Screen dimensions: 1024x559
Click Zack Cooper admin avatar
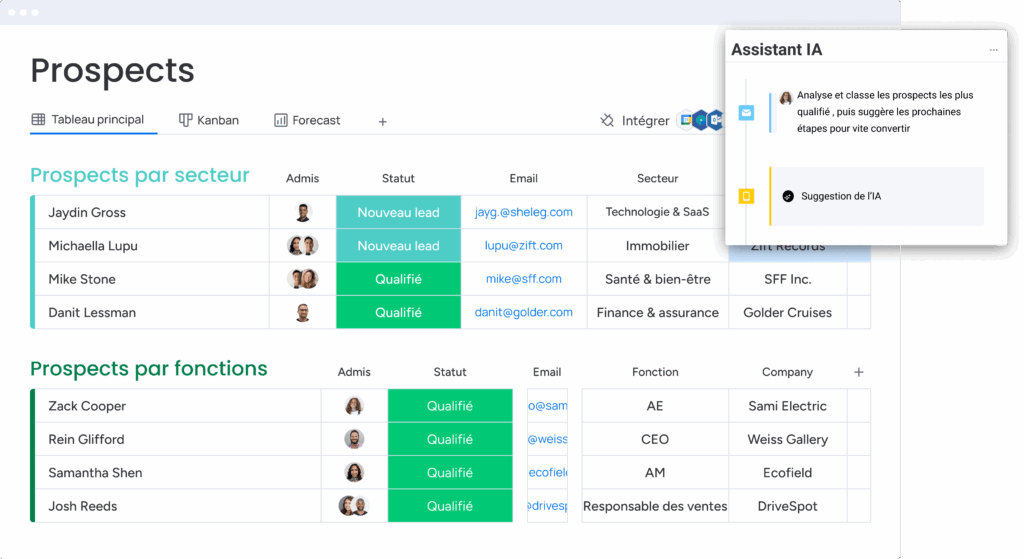pos(354,406)
